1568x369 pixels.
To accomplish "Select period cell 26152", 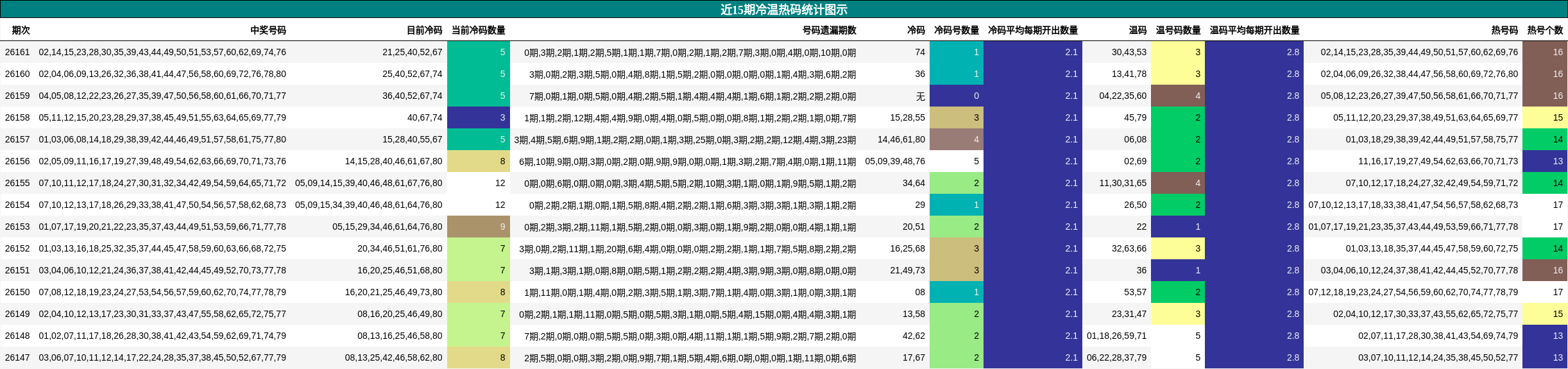I will click(x=17, y=248).
